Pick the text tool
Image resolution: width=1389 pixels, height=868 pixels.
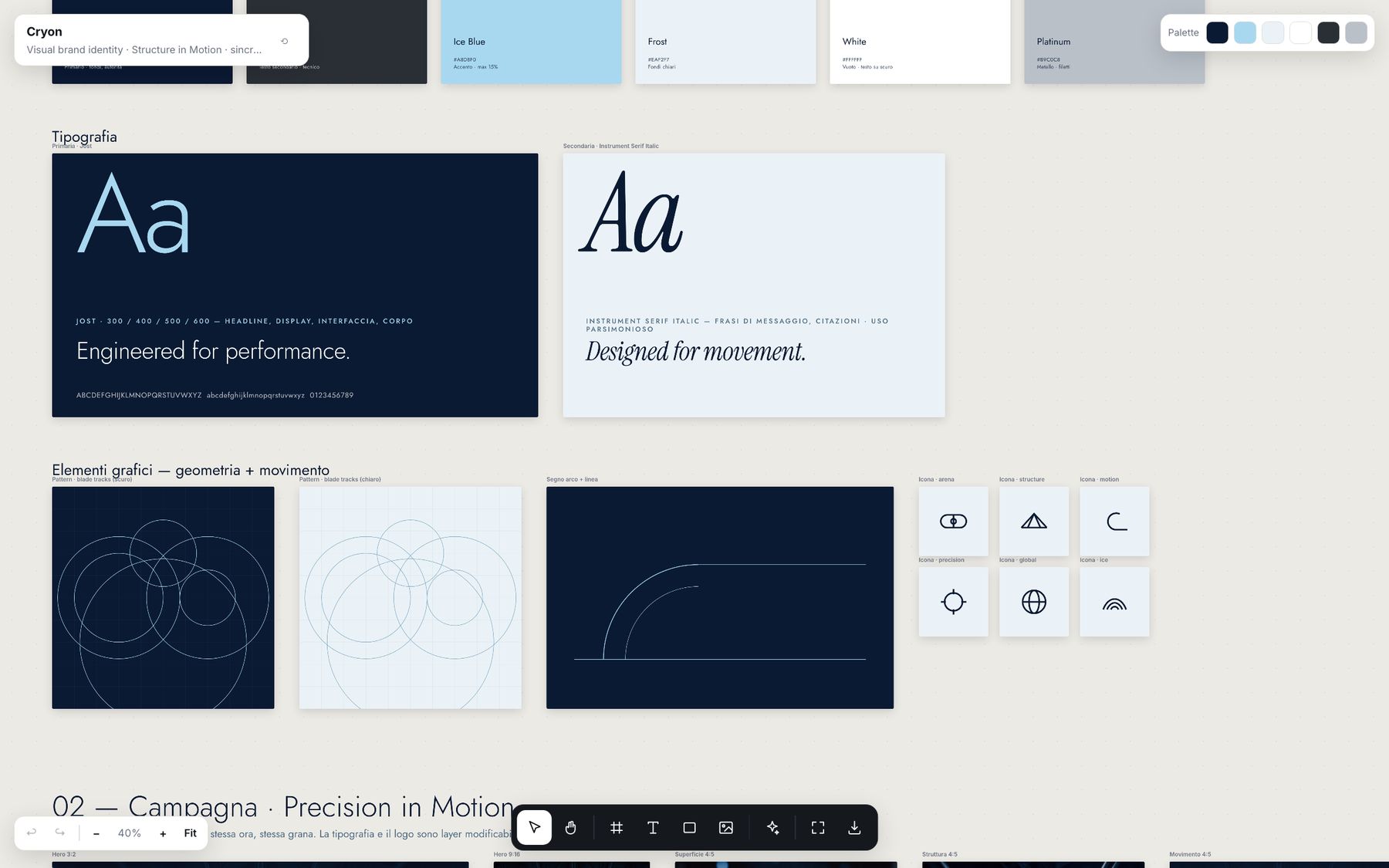653,828
